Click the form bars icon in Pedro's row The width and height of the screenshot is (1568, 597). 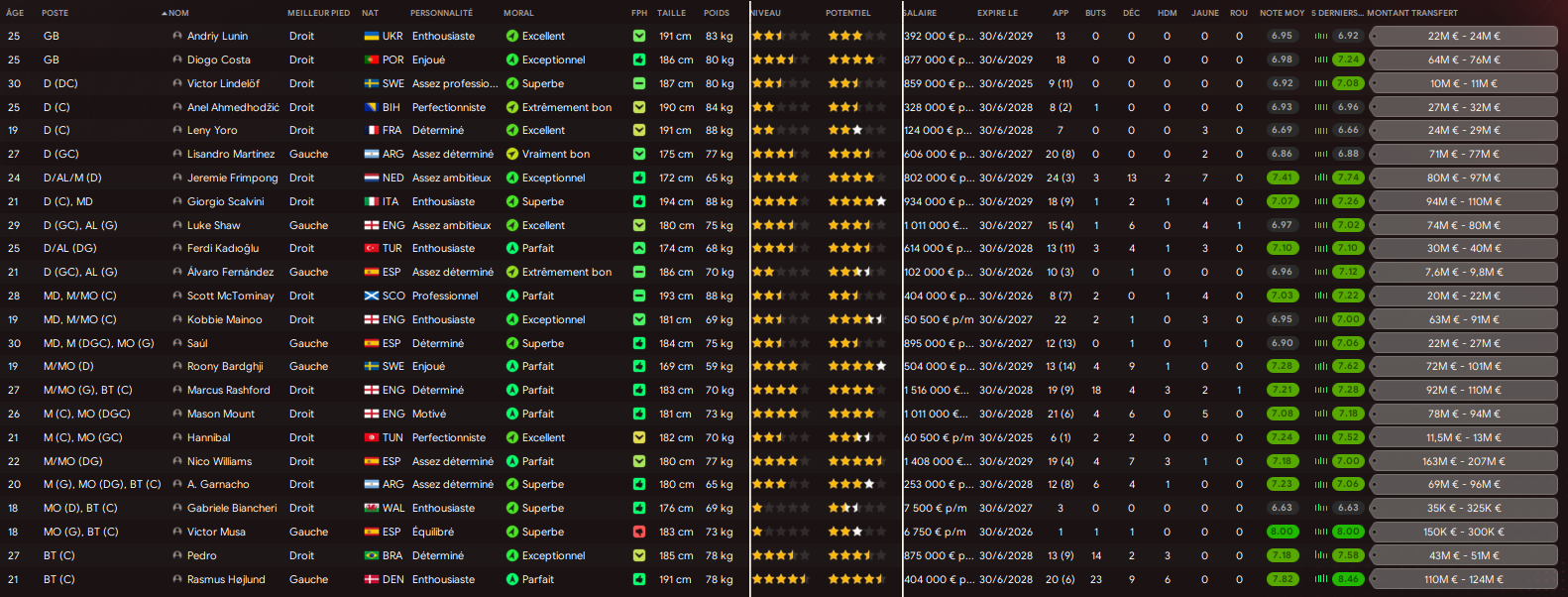1321,555
